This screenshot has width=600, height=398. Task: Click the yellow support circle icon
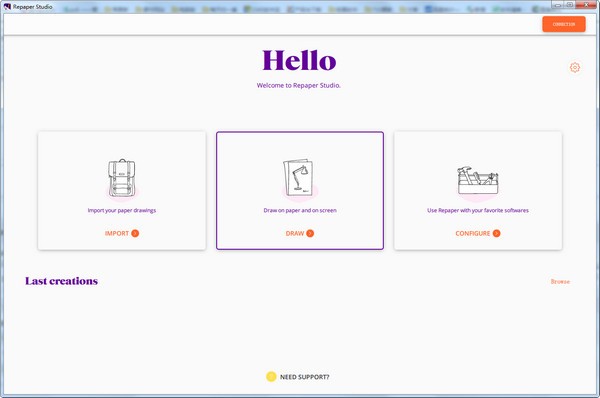(271, 377)
